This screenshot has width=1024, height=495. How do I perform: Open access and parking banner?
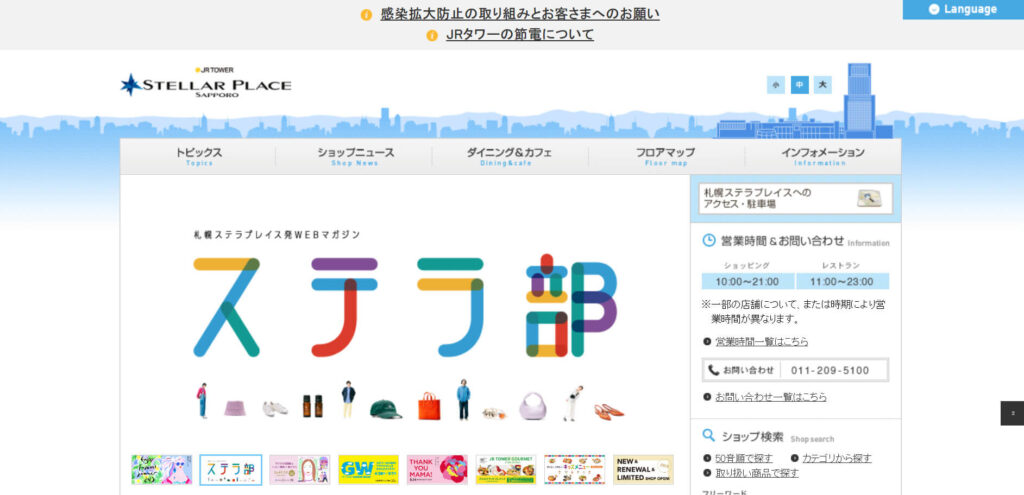tap(795, 199)
